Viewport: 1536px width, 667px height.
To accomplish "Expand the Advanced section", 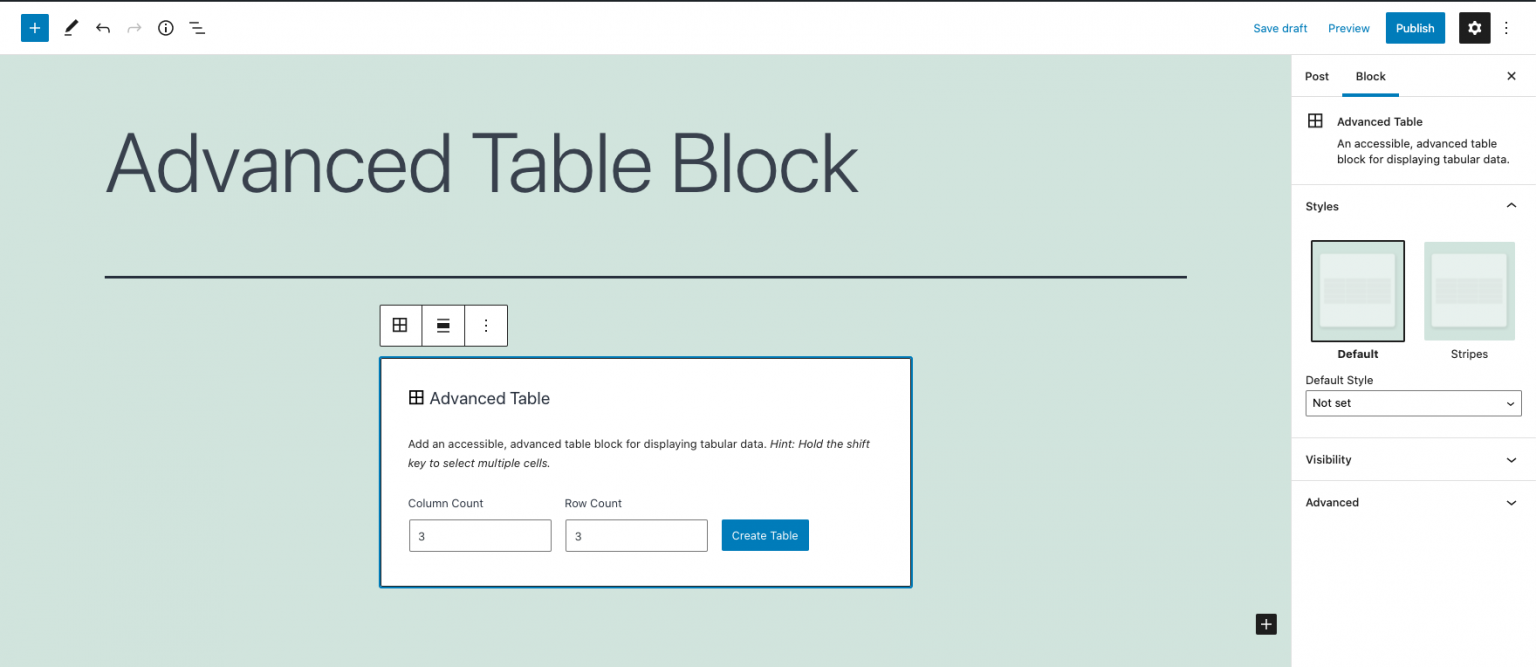I will coord(1412,502).
